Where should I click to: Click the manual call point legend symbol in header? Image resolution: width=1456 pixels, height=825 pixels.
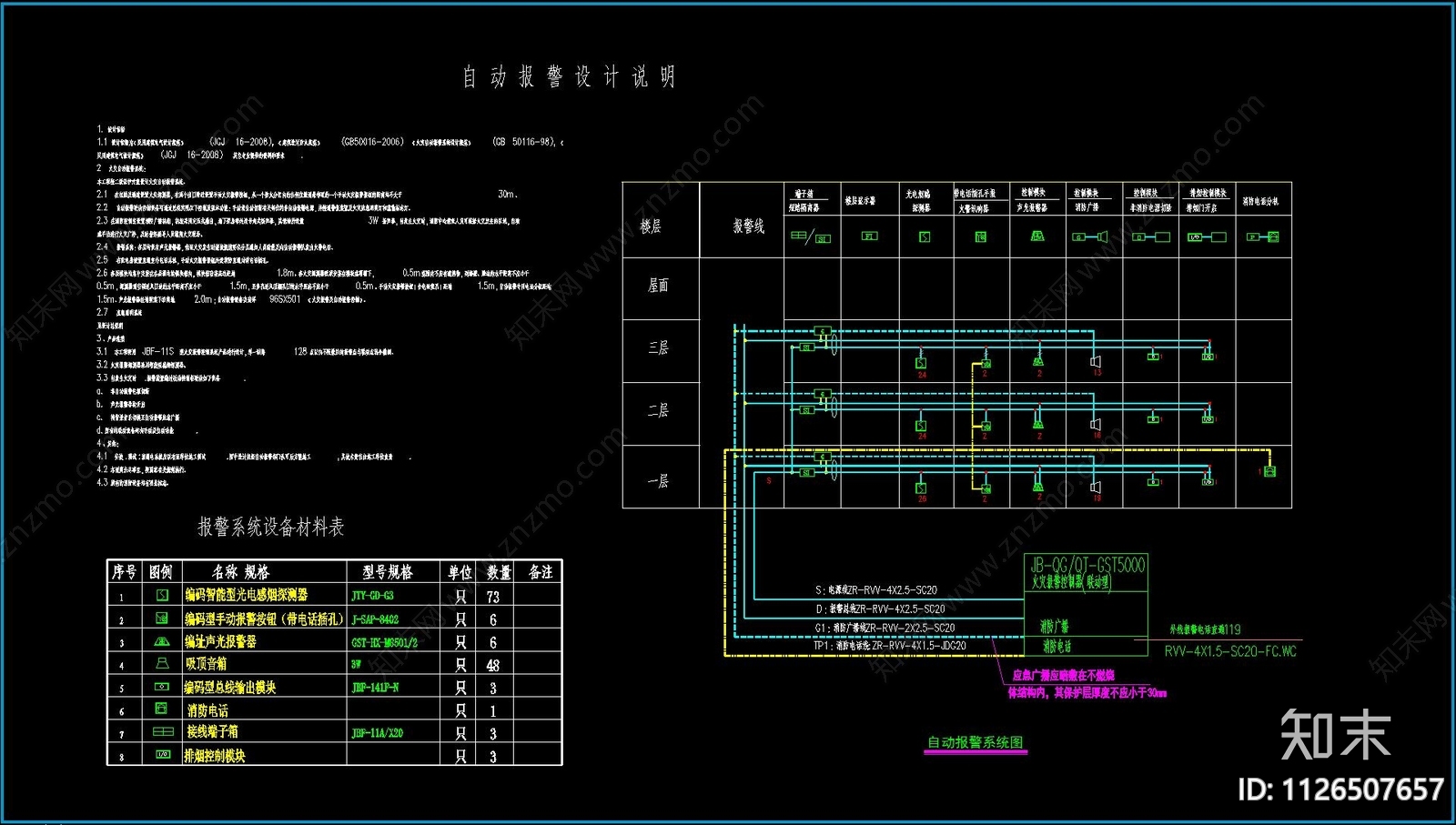coord(981,236)
